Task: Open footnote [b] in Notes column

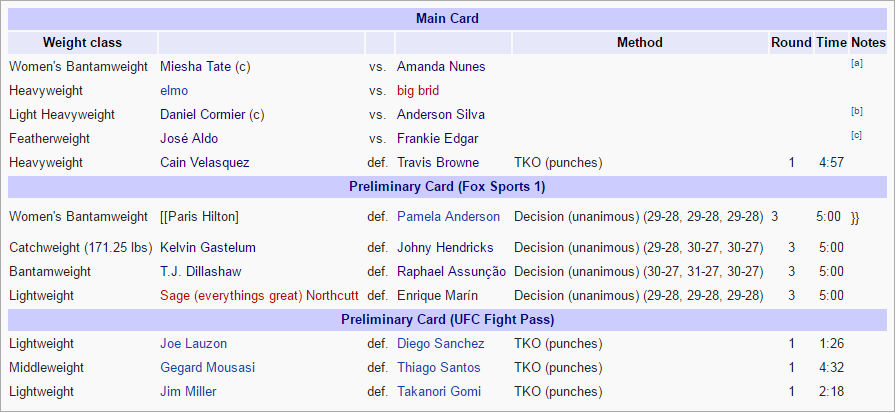Action: coord(857,111)
